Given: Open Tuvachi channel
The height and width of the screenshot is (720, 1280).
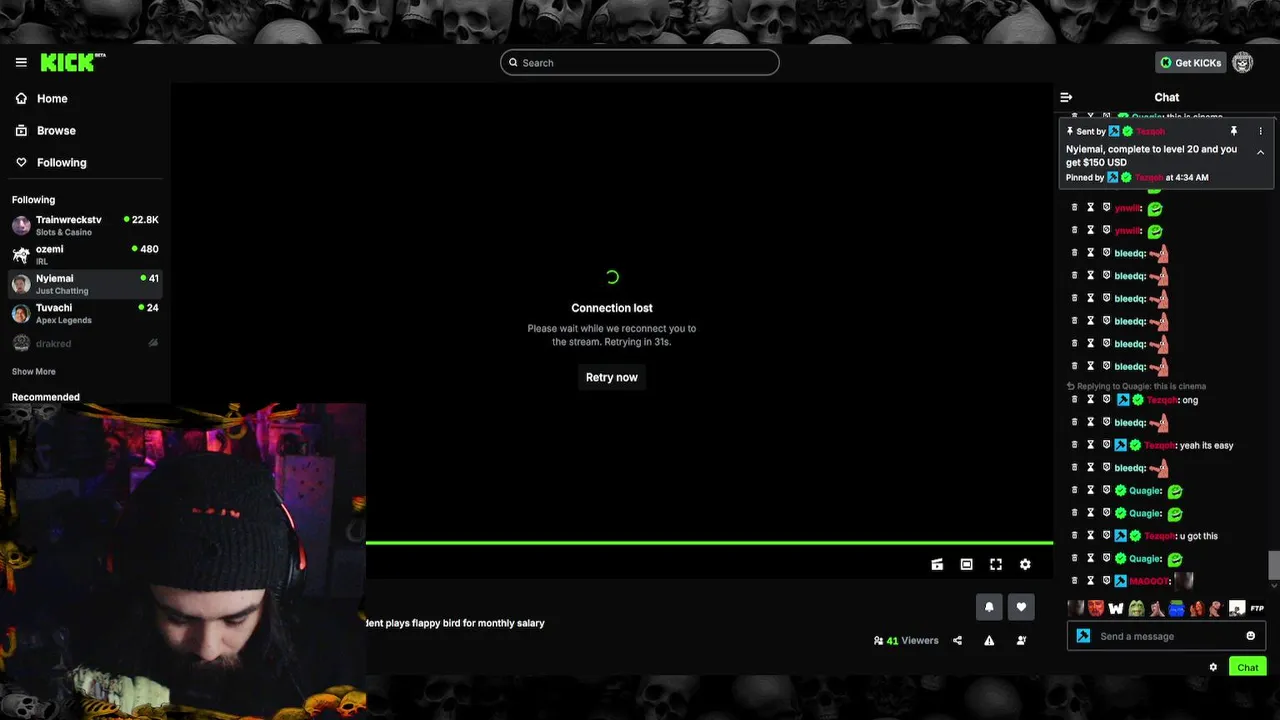Looking at the screenshot, I should click(x=85, y=314).
